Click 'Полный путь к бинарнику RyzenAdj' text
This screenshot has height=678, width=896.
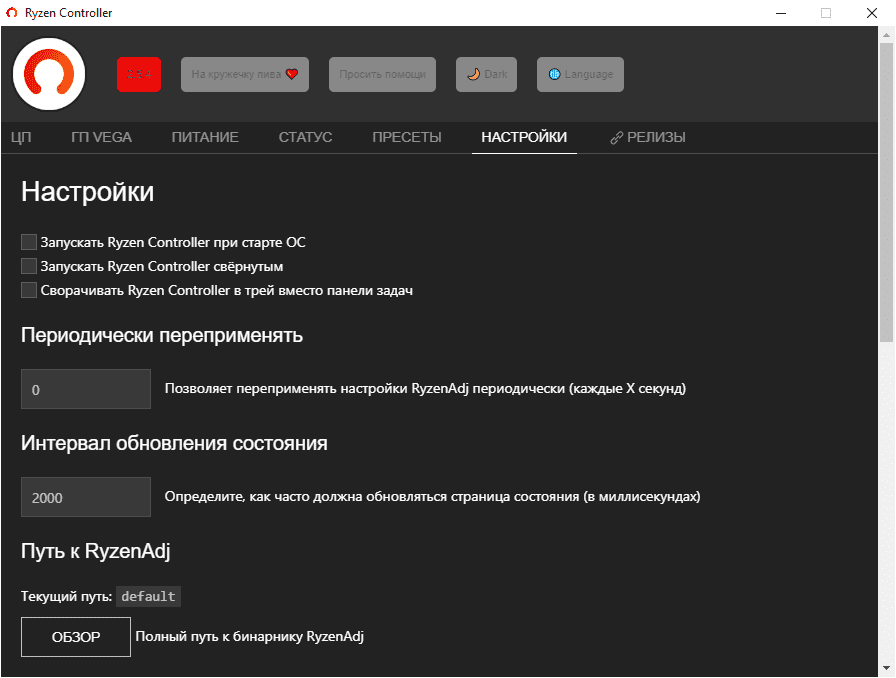point(250,637)
